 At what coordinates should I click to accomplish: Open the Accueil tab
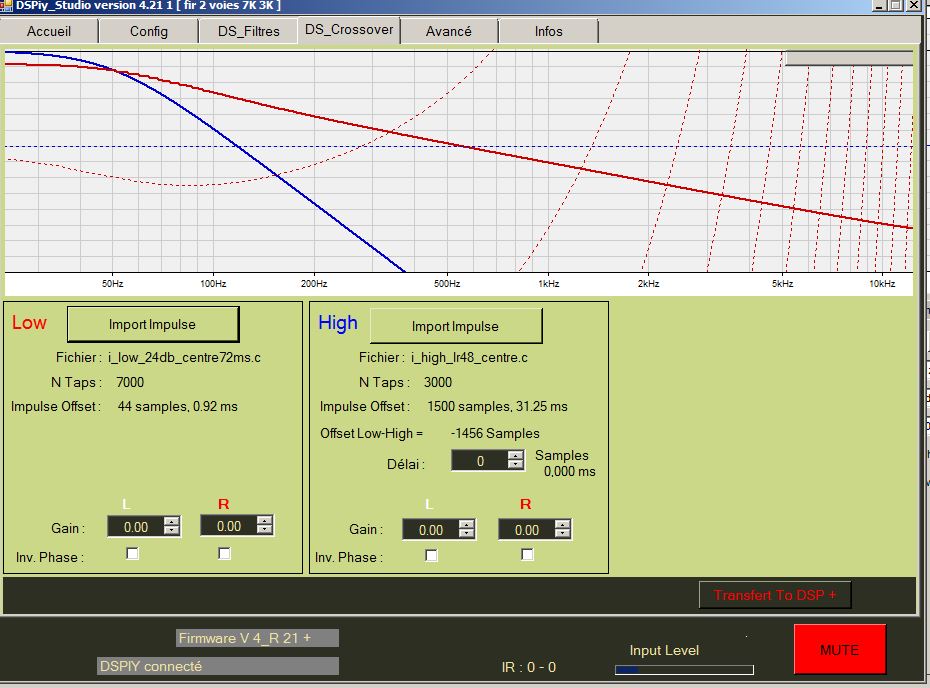(49, 31)
